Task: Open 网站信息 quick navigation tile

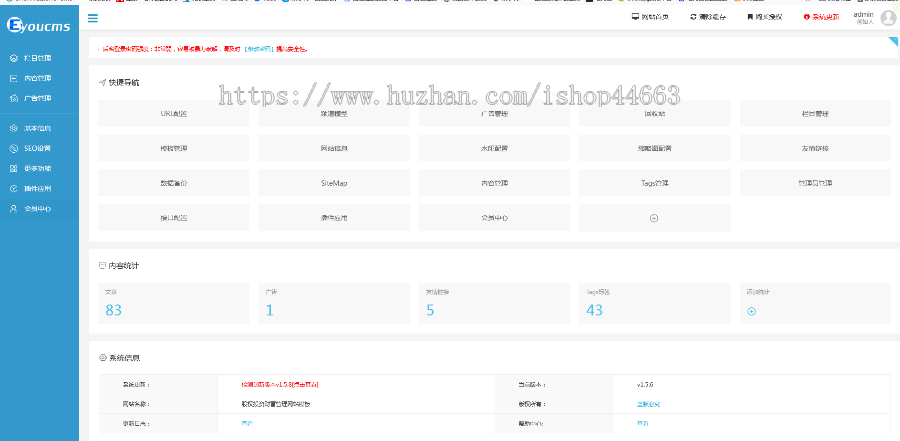Action: pos(334,148)
